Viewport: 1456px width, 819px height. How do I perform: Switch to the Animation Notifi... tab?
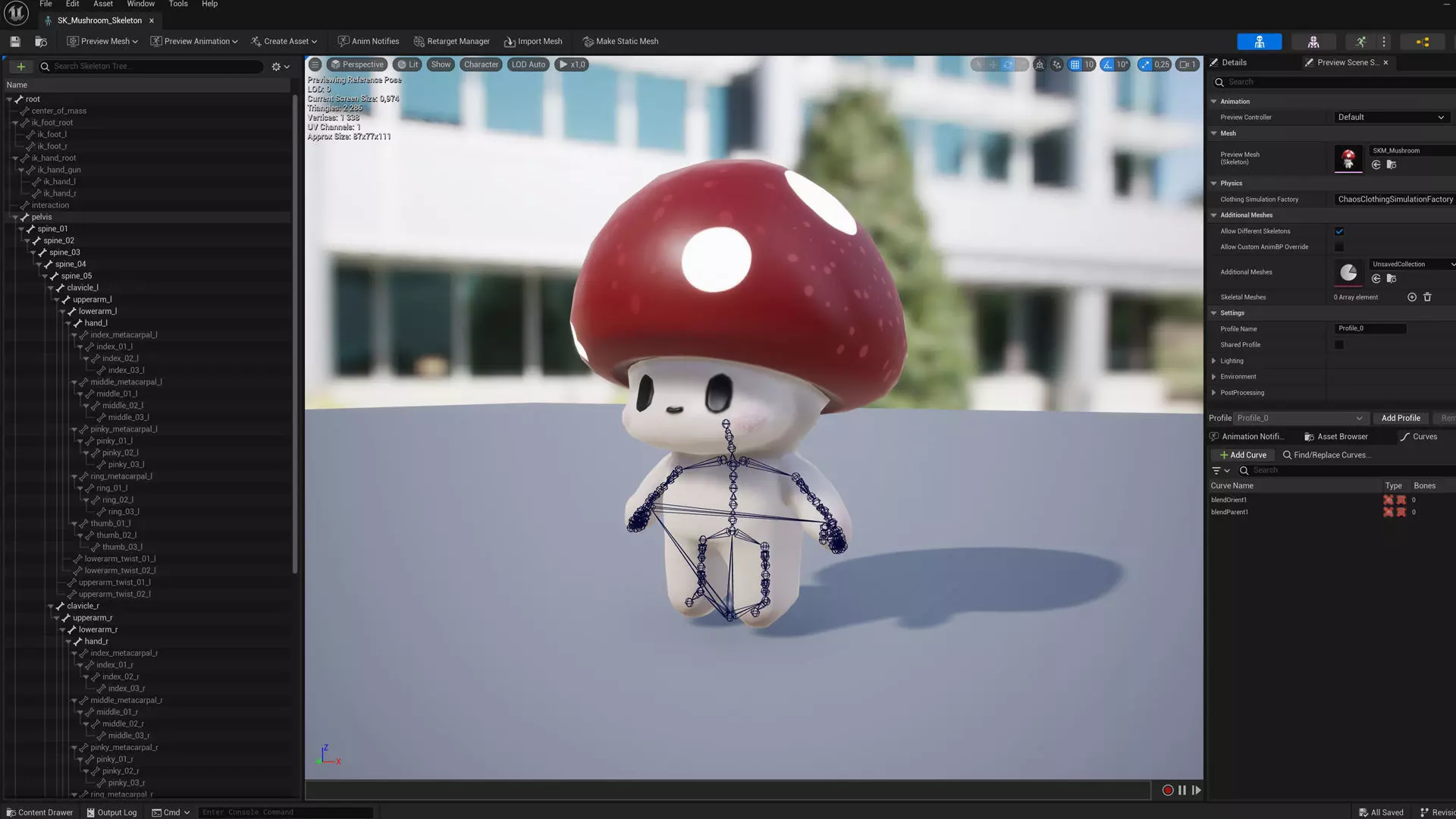tap(1247, 437)
